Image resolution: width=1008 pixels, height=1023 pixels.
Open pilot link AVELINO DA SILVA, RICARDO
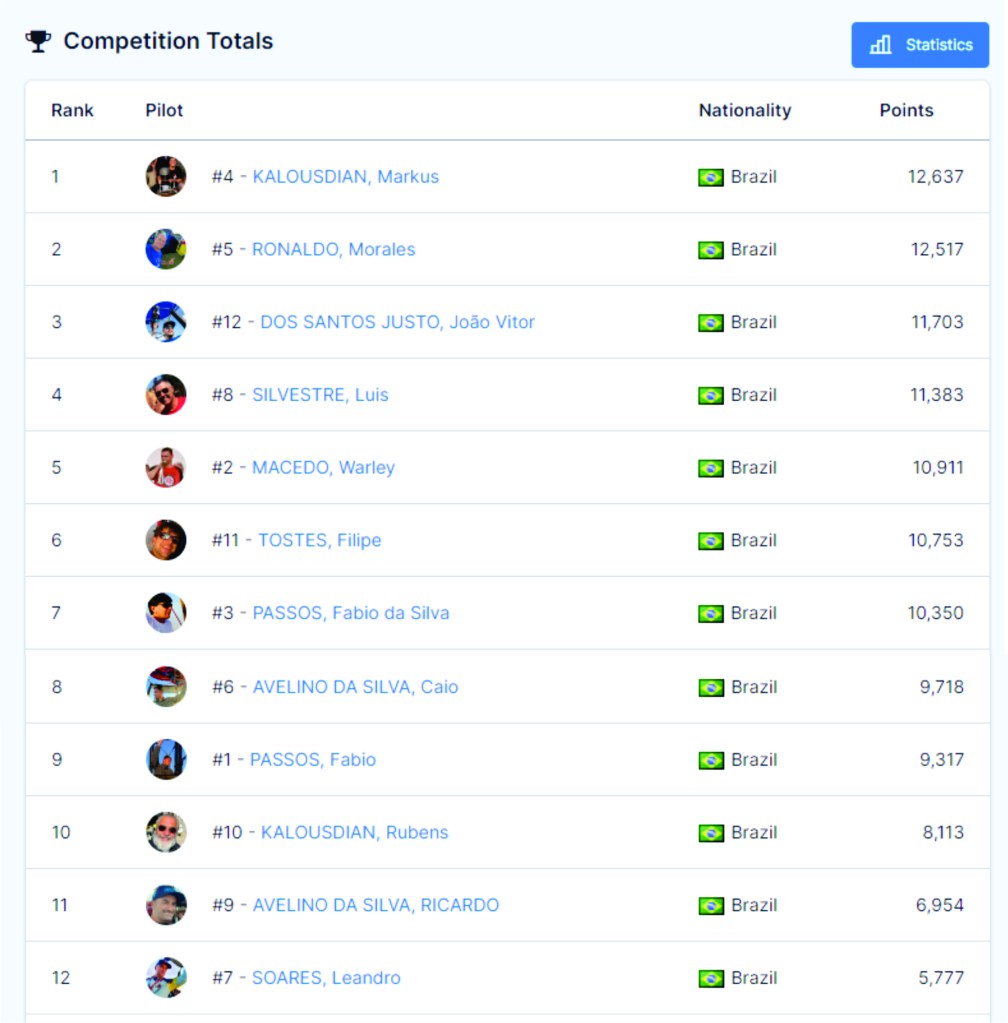[x=375, y=905]
